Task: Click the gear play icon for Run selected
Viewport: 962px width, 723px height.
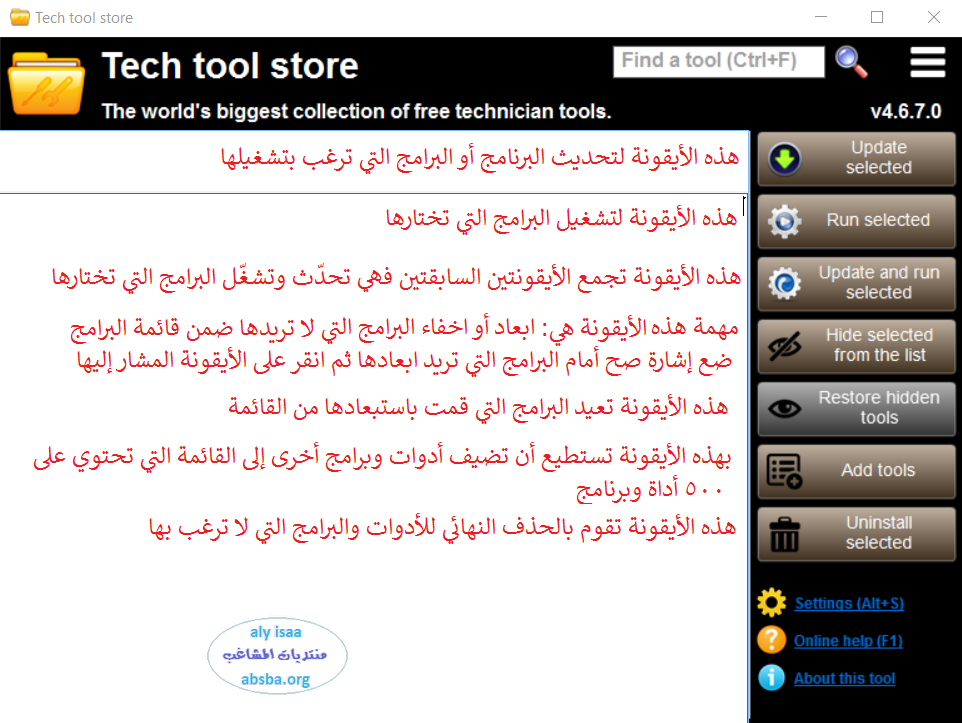Action: (785, 221)
